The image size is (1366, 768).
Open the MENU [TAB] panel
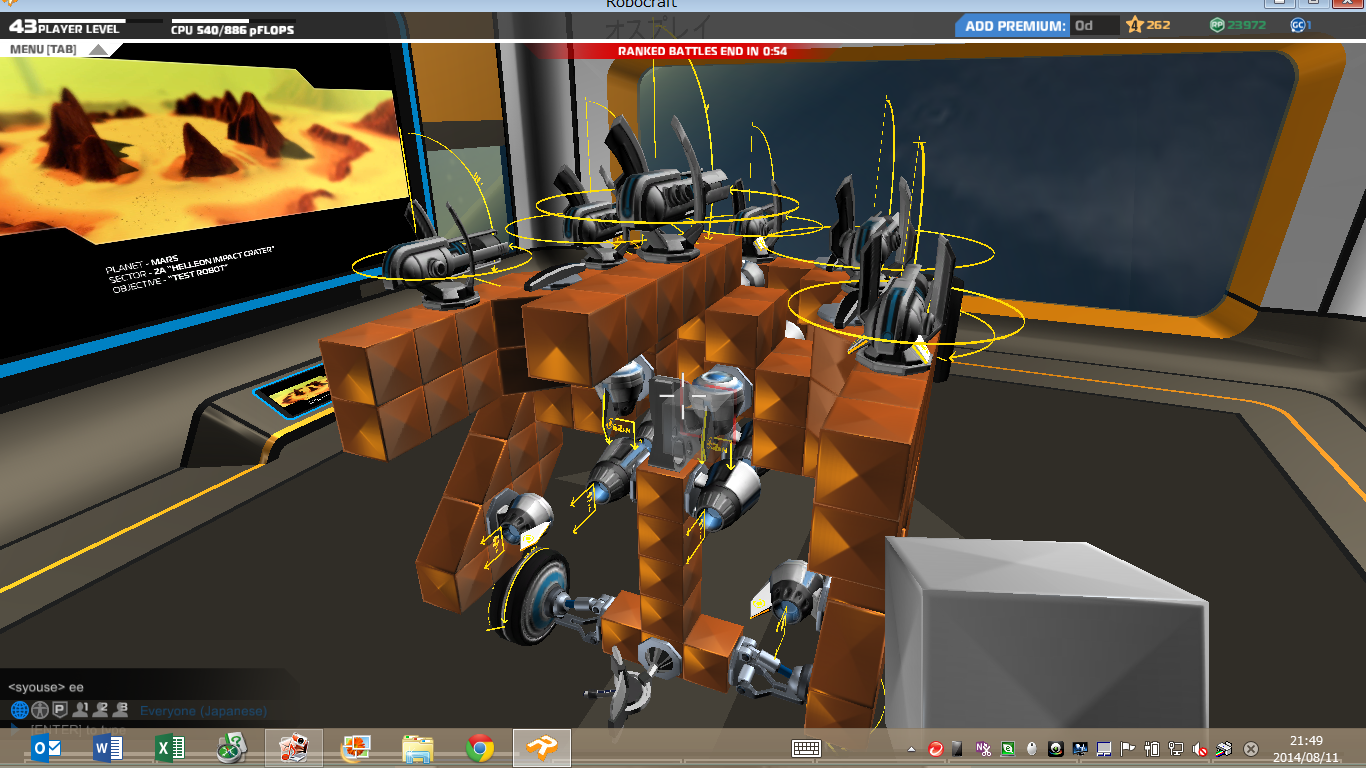tap(42, 49)
